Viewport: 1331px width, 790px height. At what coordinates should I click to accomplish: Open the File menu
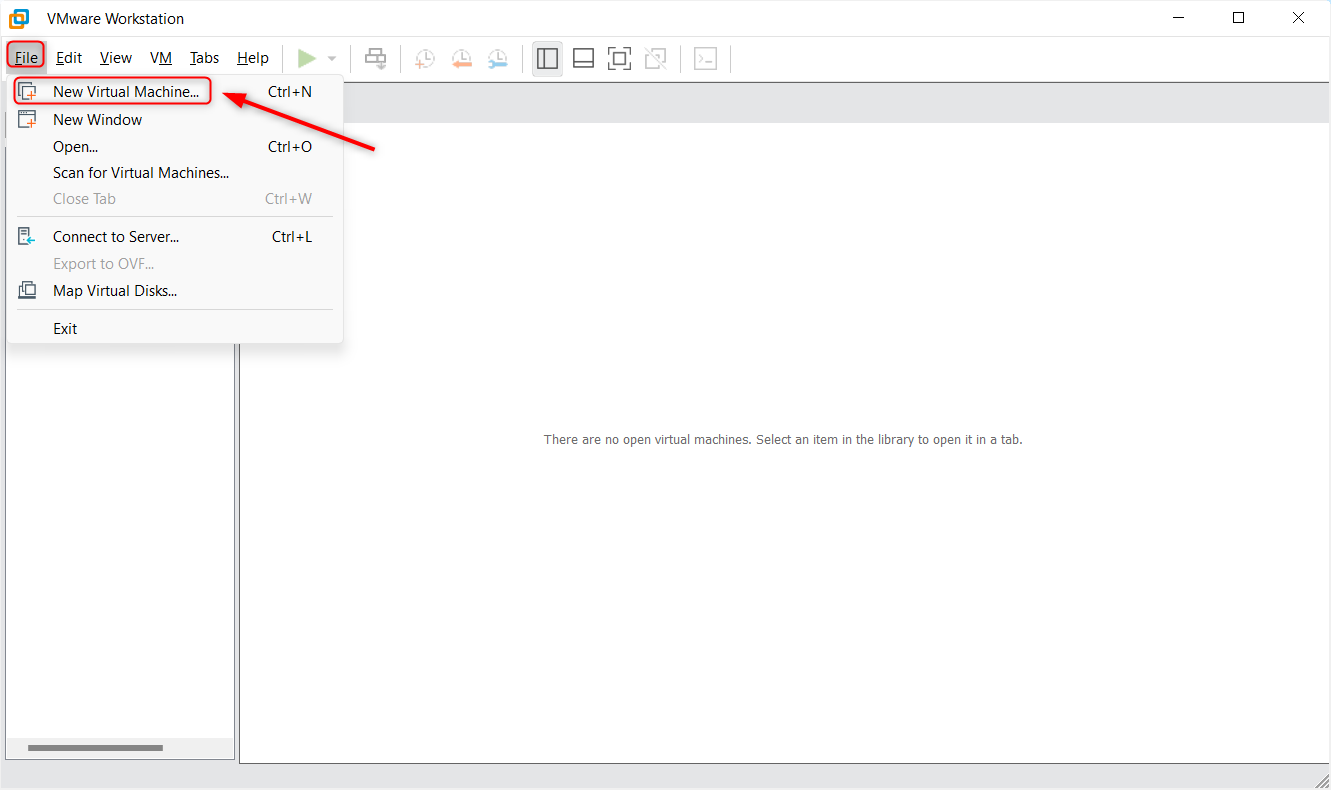point(26,58)
